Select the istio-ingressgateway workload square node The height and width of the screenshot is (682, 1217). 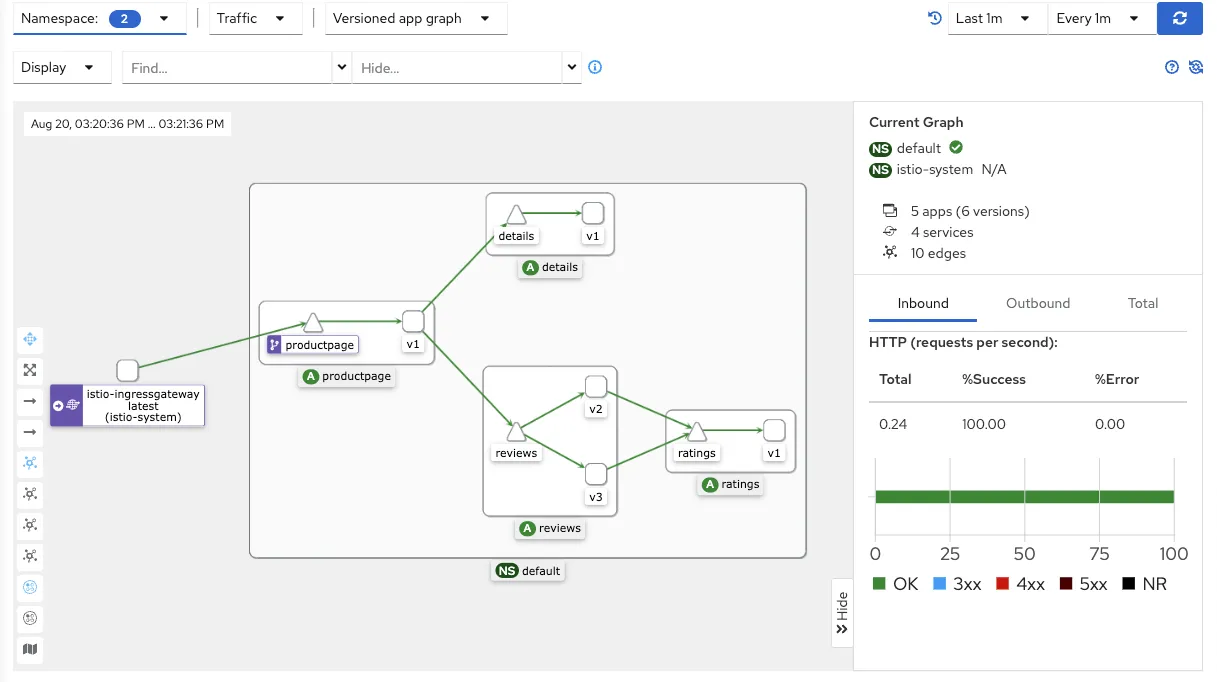127,371
